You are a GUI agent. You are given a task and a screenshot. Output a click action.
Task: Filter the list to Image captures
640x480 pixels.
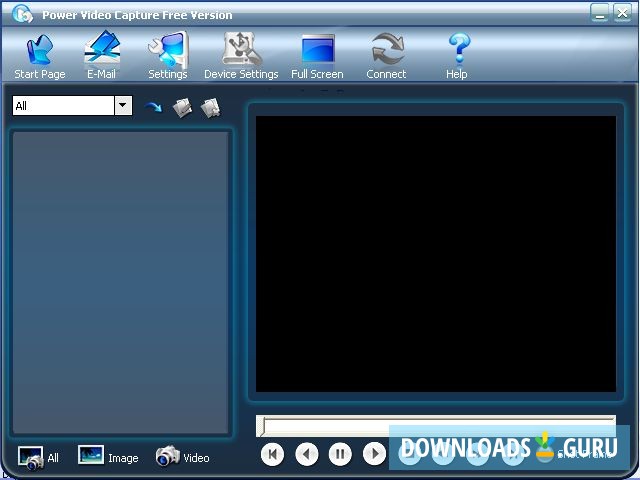[108, 456]
